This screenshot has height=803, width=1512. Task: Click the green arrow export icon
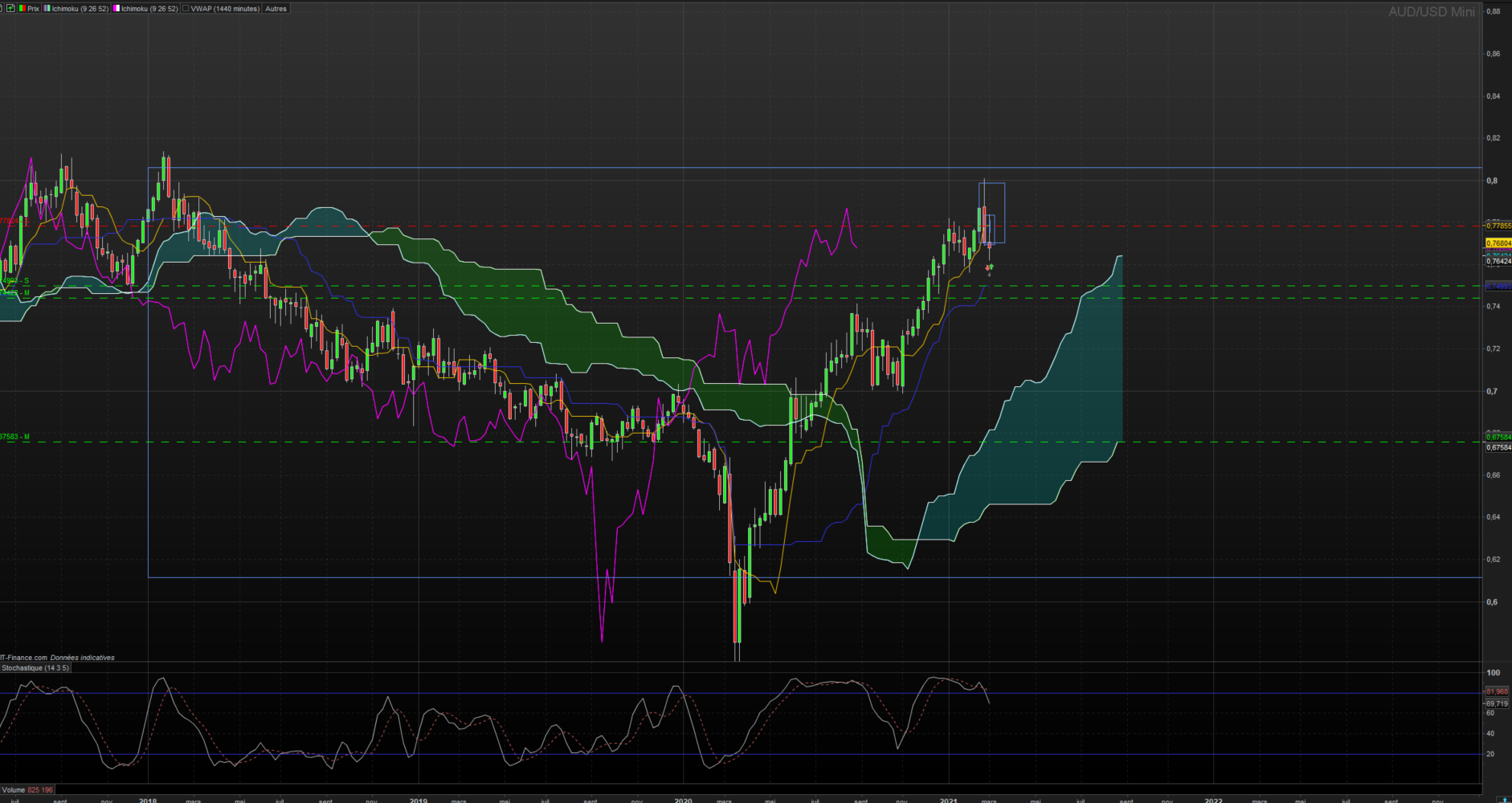tap(10, 8)
